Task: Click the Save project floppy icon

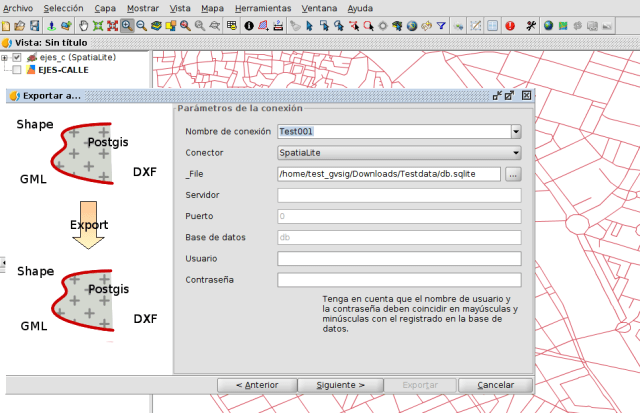Action: pos(33,24)
